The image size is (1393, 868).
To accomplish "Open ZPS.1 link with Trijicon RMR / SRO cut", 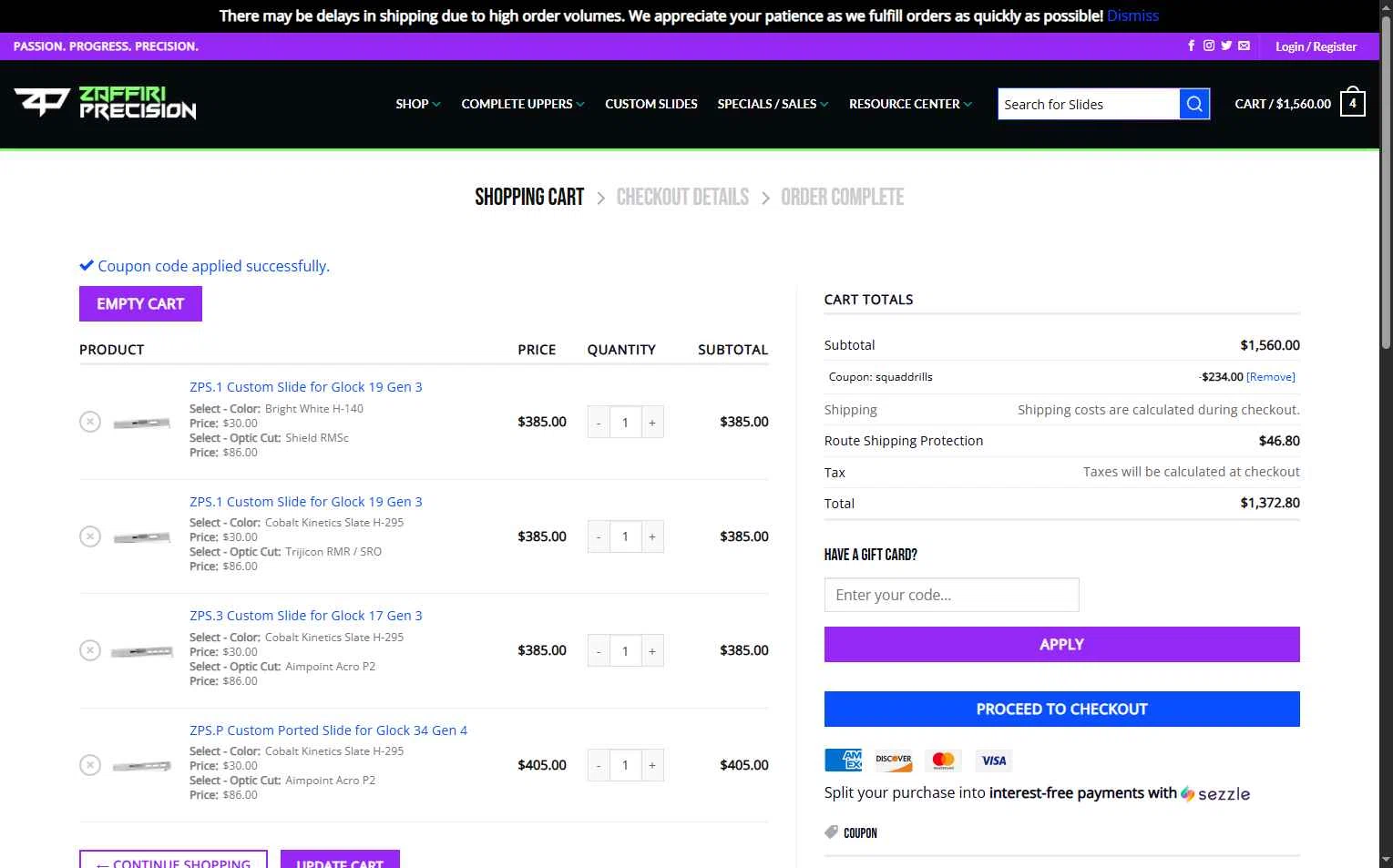I will pyautogui.click(x=305, y=502).
